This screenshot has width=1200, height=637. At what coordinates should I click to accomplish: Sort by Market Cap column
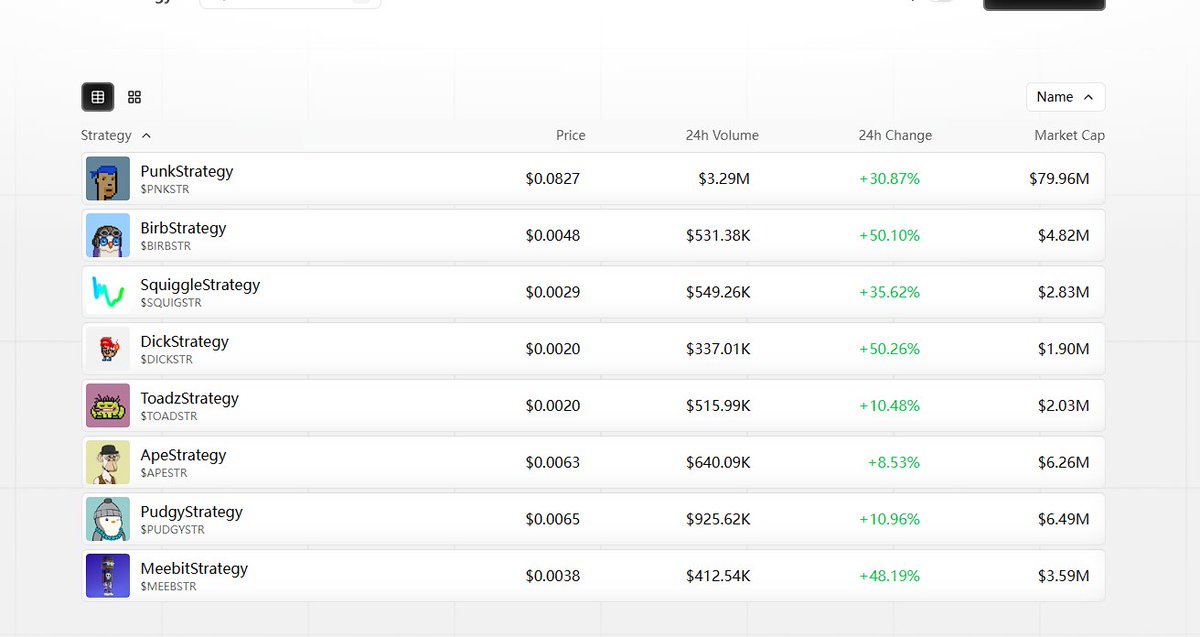pyautogui.click(x=1069, y=135)
